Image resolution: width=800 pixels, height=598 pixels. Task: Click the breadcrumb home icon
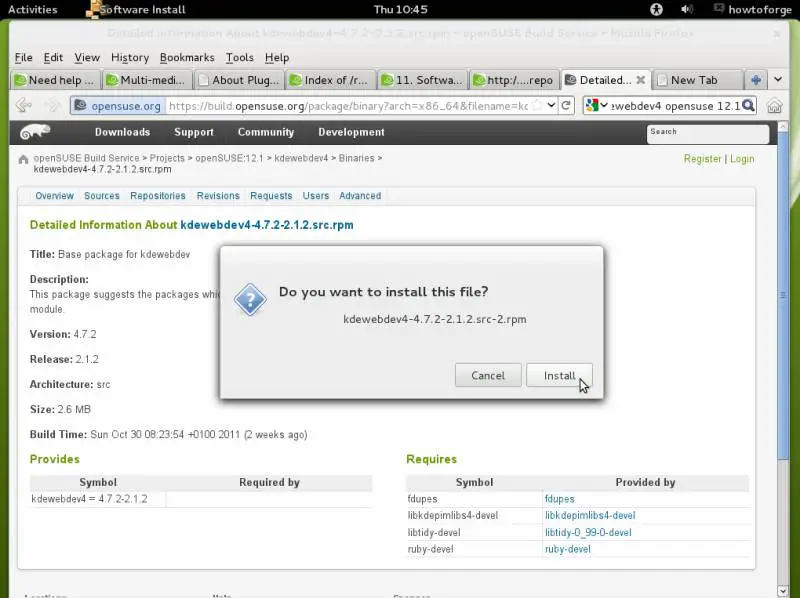tap(23, 159)
